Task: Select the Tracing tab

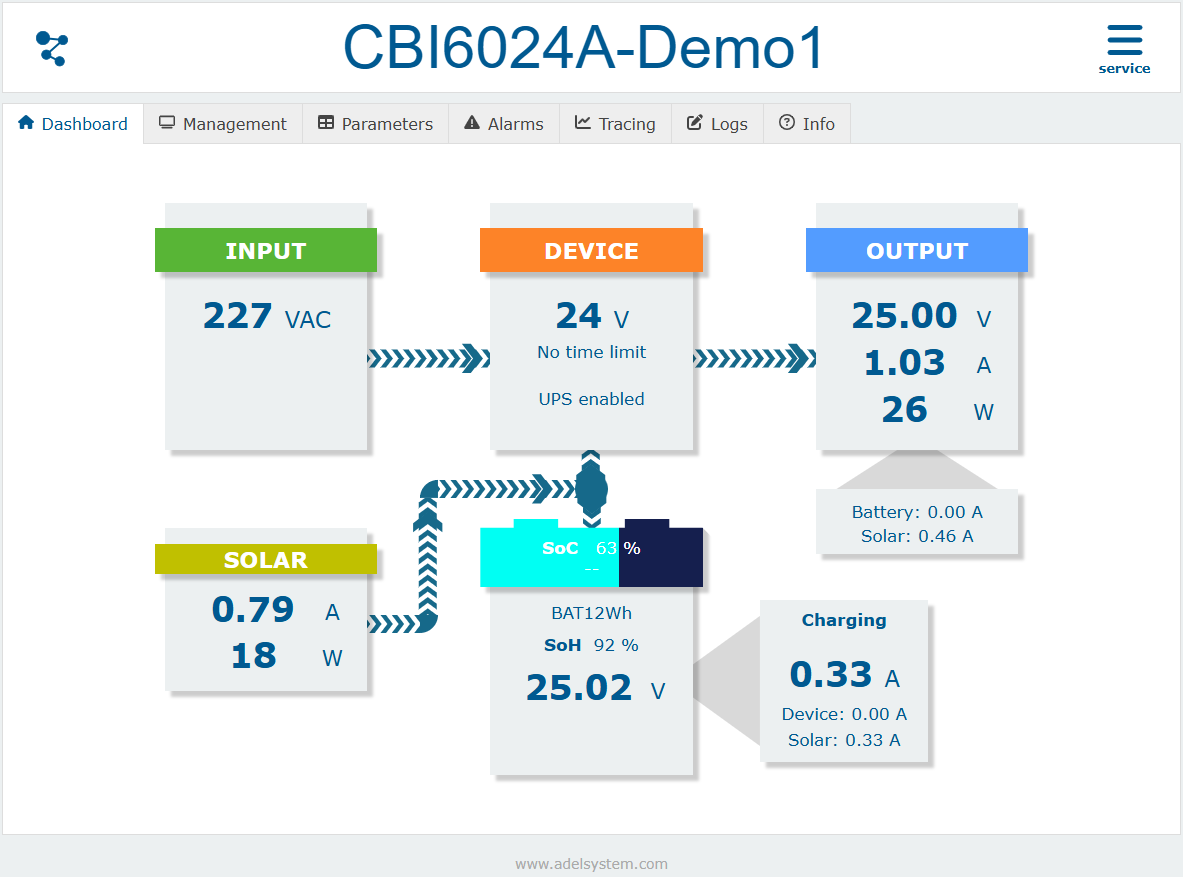Action: point(616,124)
